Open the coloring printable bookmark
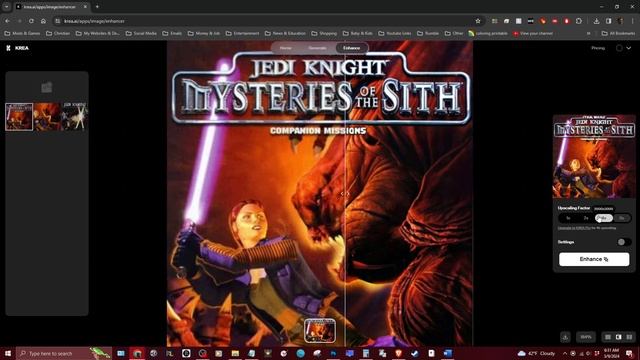 coord(488,33)
